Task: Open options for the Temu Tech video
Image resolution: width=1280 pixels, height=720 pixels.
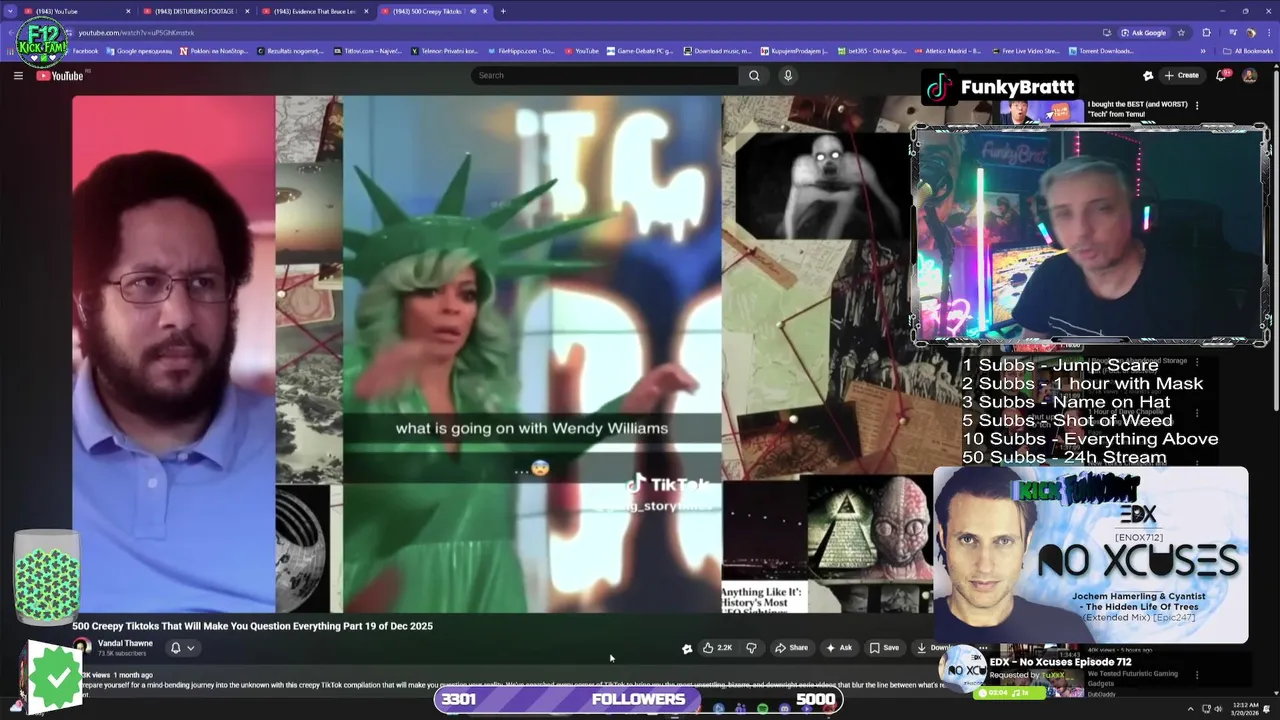Action: coord(1197,105)
